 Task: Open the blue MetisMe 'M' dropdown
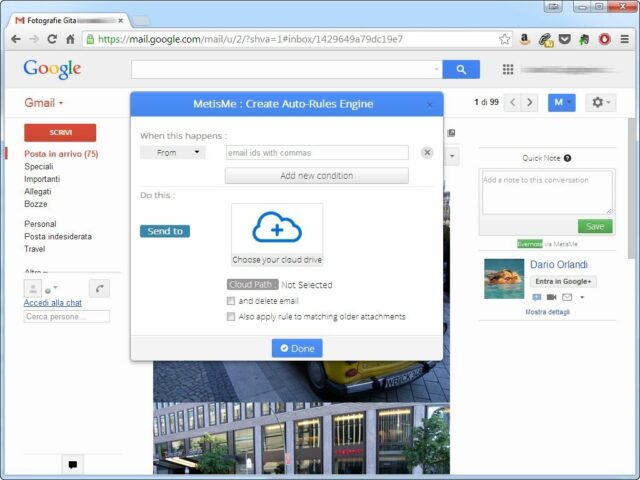click(562, 103)
